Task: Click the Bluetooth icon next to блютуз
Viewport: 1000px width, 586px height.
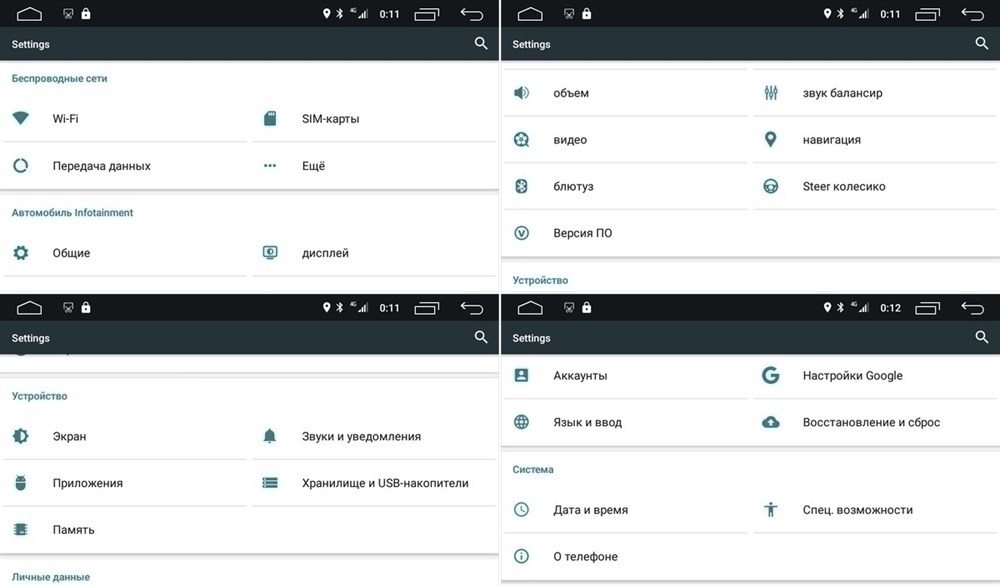Action: [521, 186]
